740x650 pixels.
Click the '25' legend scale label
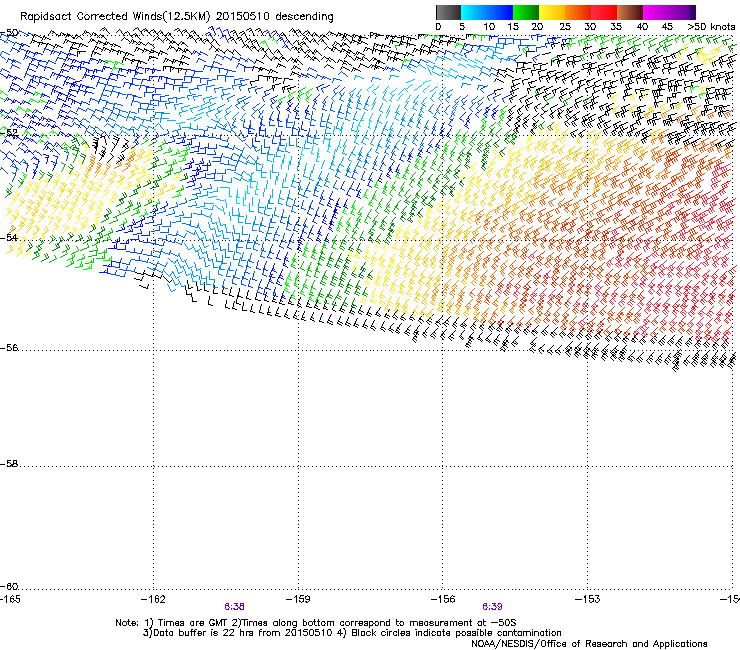click(565, 27)
